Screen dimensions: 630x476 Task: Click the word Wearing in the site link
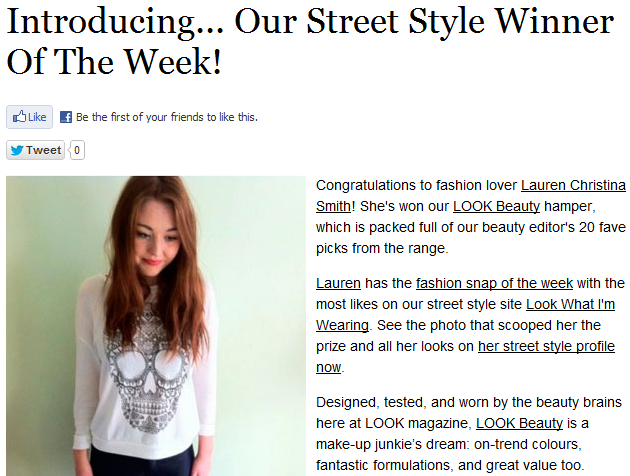(x=342, y=325)
